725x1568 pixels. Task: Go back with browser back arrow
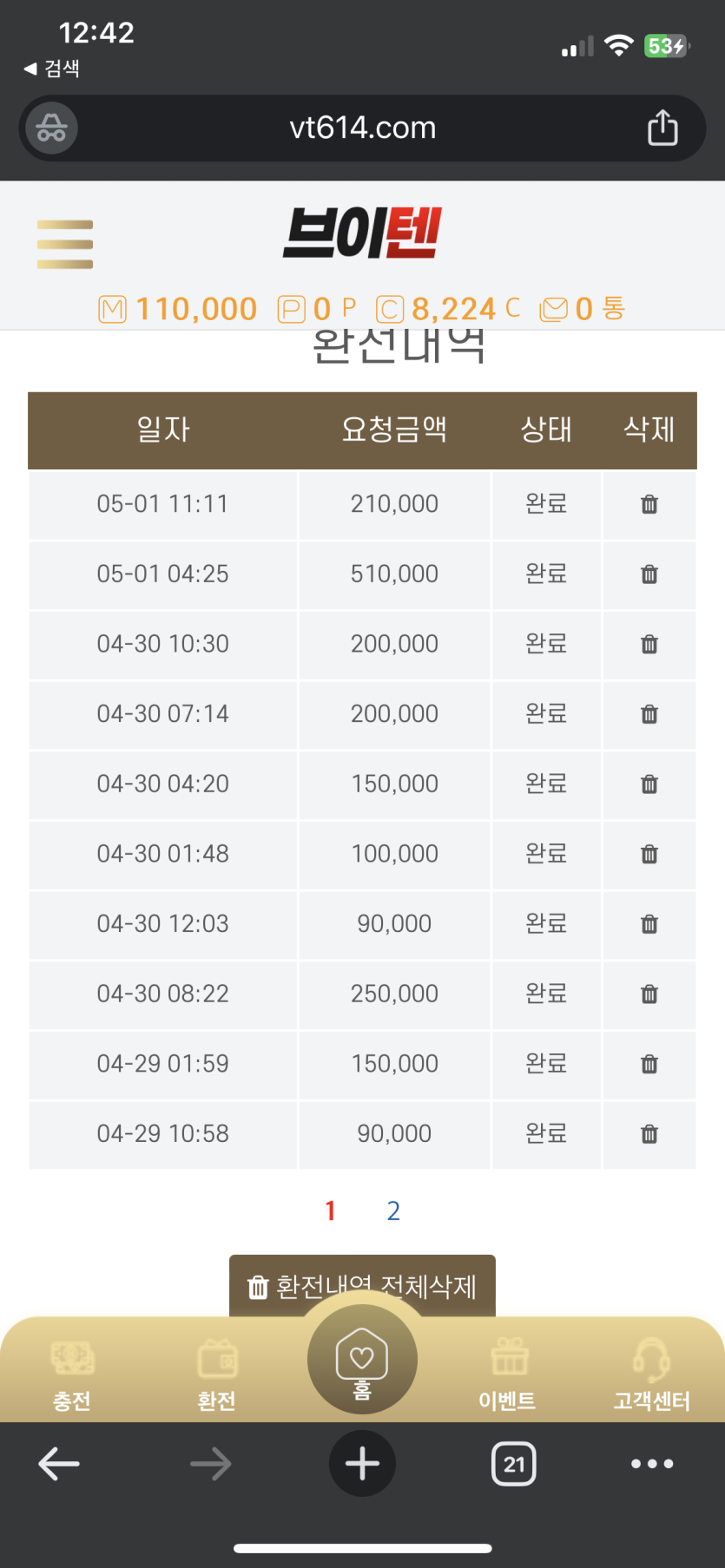point(59,1464)
